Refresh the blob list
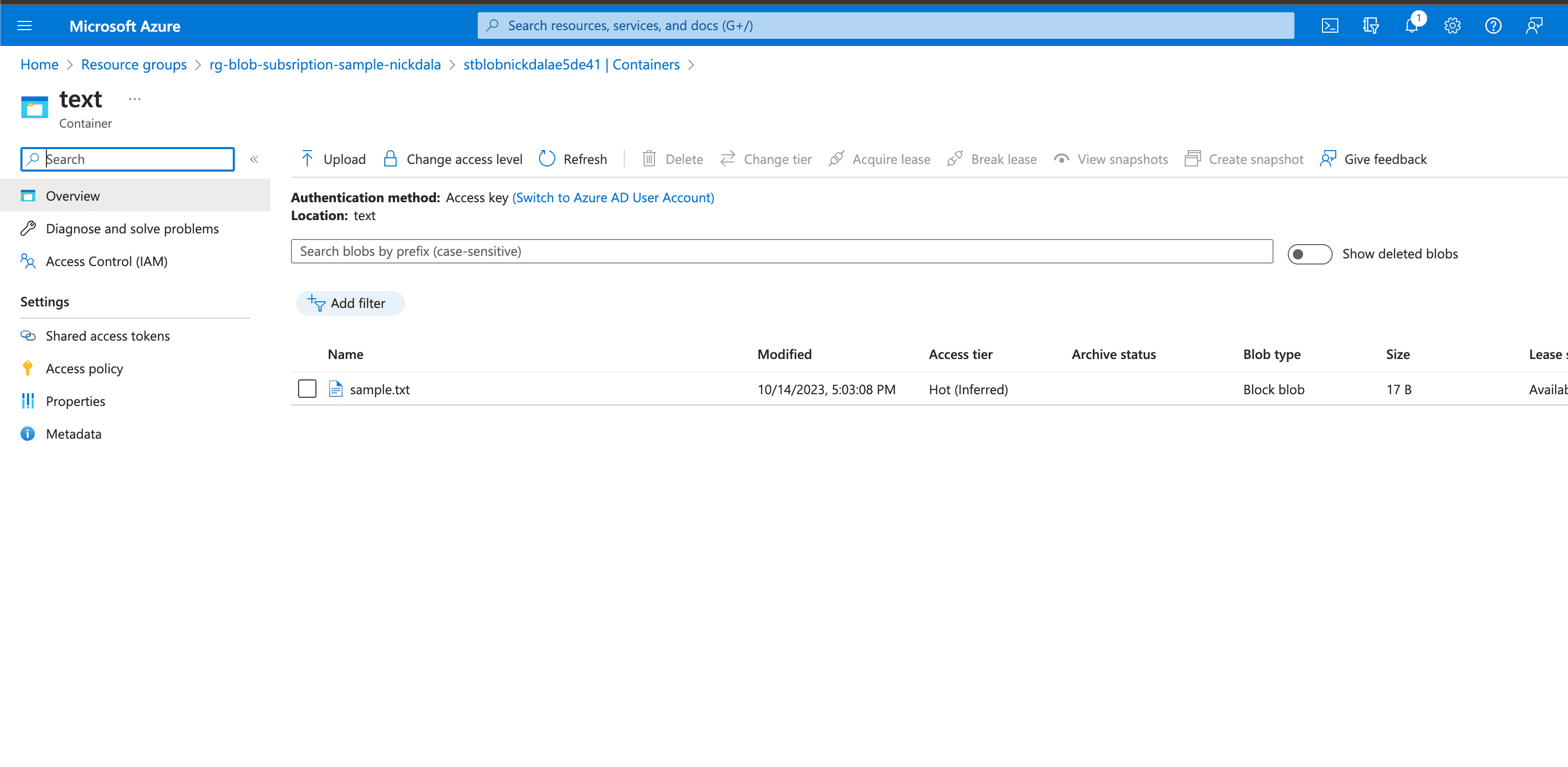This screenshot has width=1568, height=767. coord(573,159)
